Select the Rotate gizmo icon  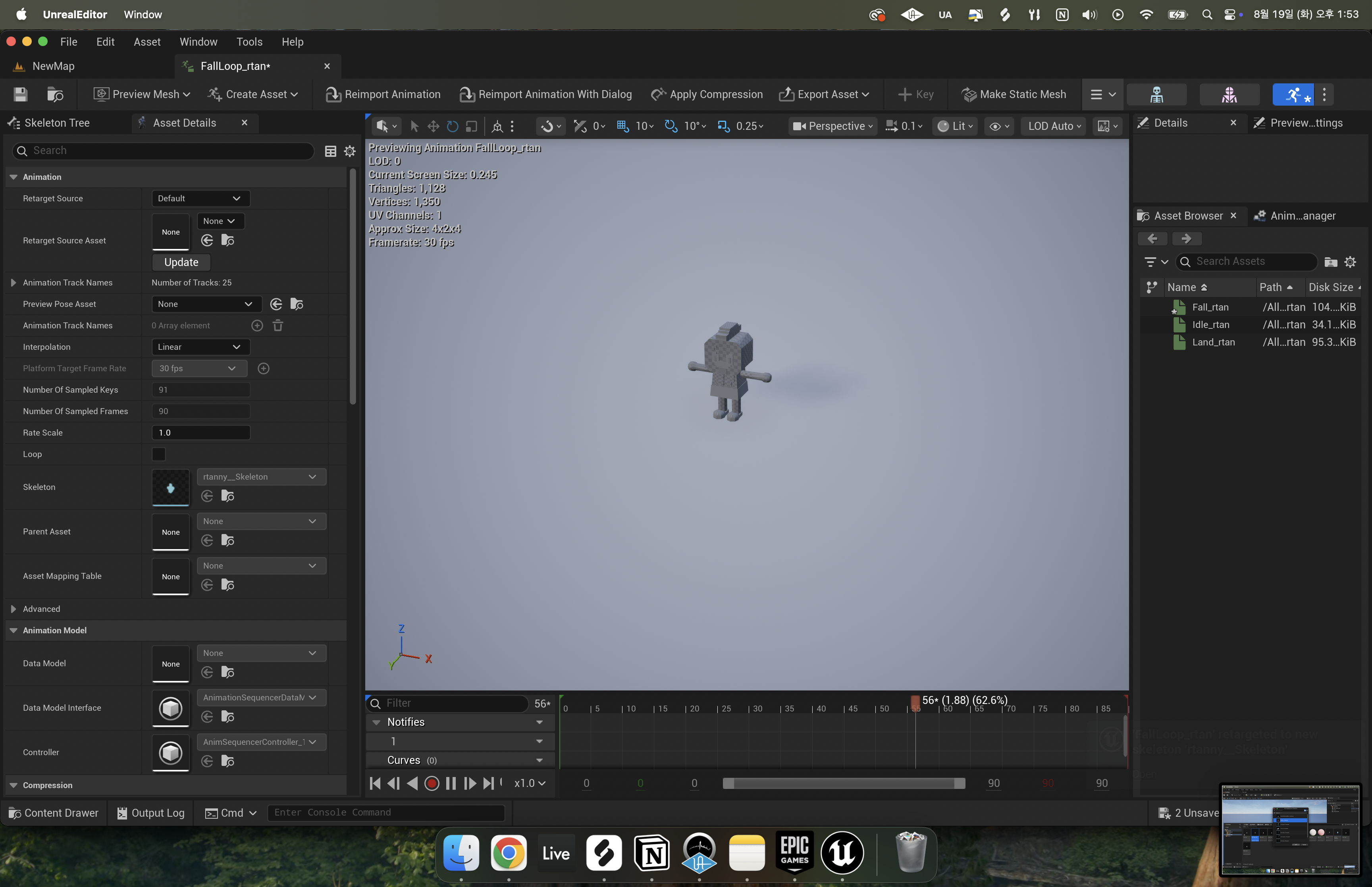click(453, 126)
